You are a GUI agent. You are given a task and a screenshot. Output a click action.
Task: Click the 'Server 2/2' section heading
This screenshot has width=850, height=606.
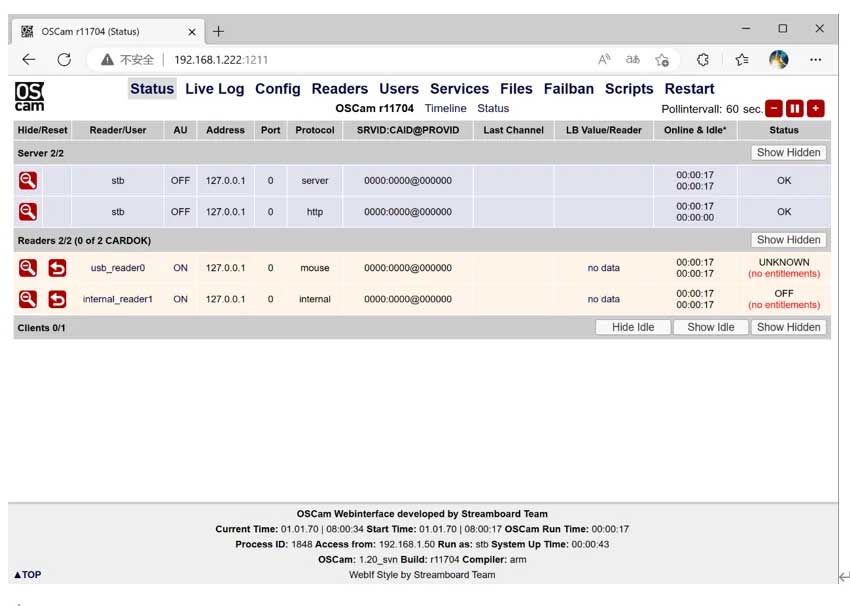coord(41,153)
